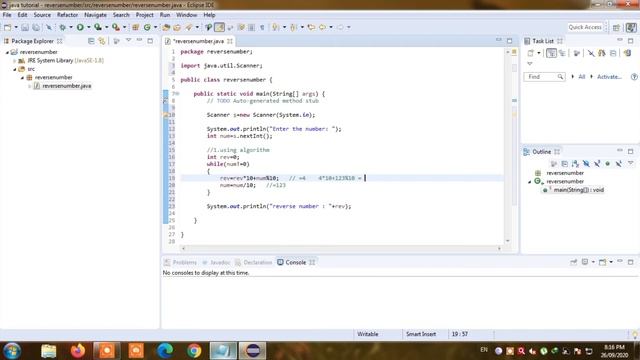Viewport: 640px width, 360px height.
Task: Collapse All in Package Explorer
Action: [x=91, y=41]
